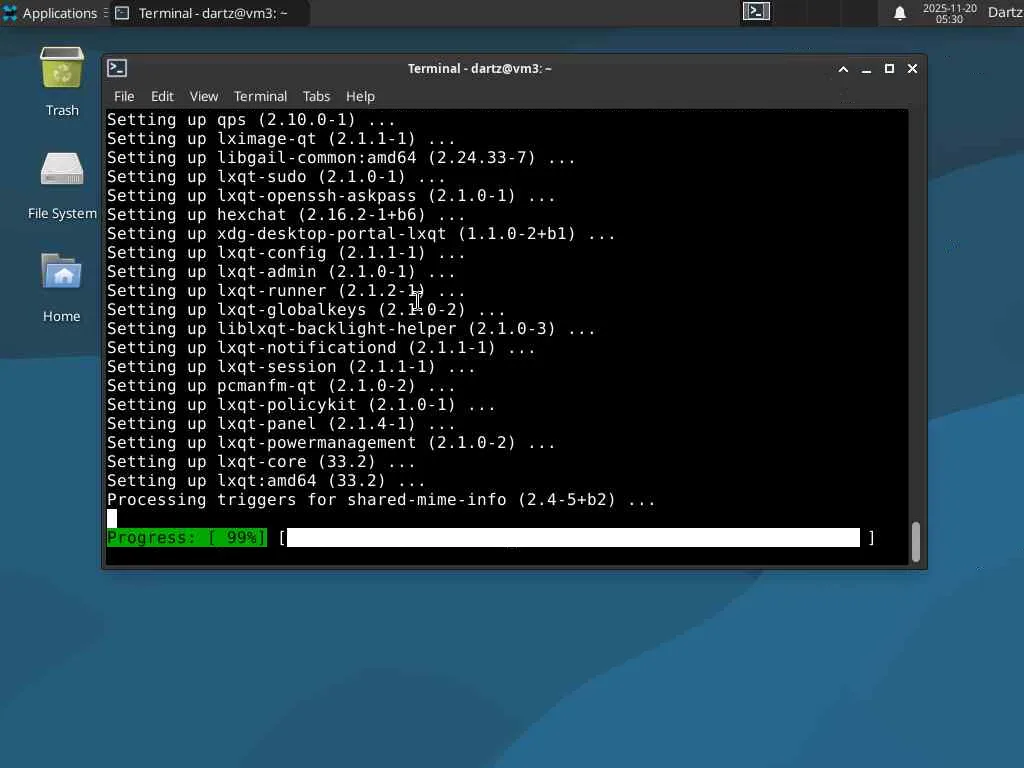This screenshot has height=768, width=1024.
Task: Click the line 'Setting up libgail-common:amd64'
Action: (341, 157)
